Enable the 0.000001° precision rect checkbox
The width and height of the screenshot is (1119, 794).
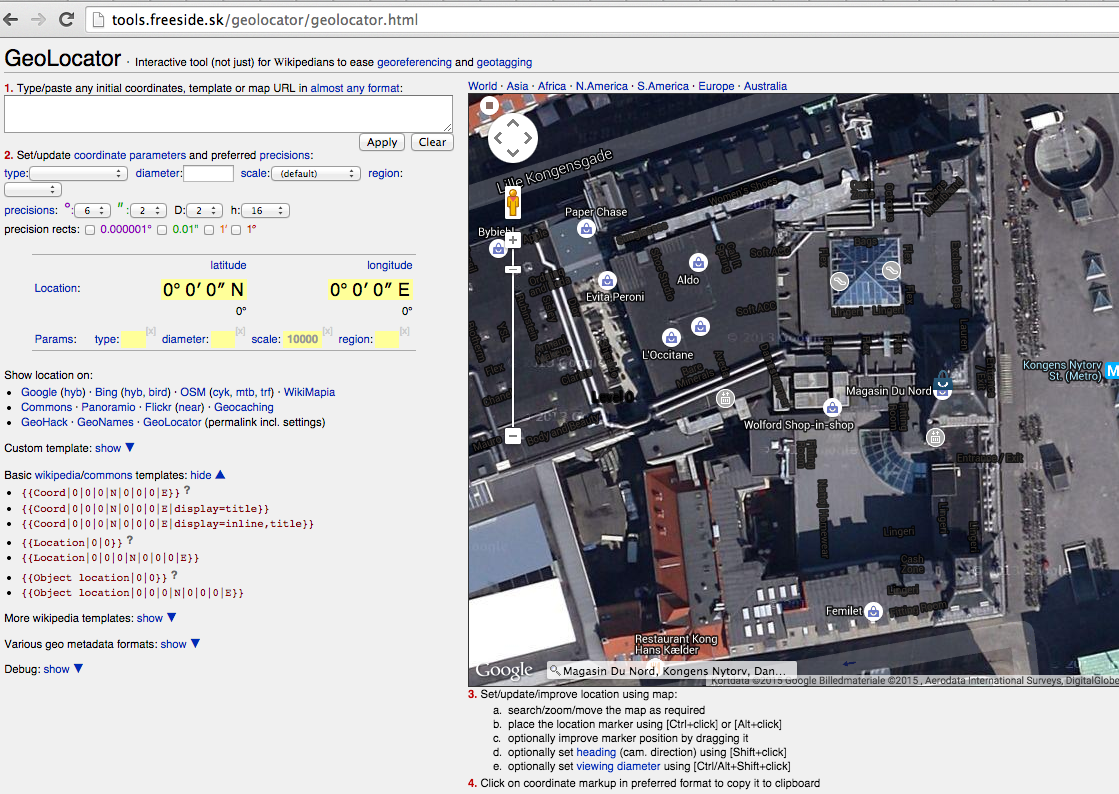tap(90, 230)
